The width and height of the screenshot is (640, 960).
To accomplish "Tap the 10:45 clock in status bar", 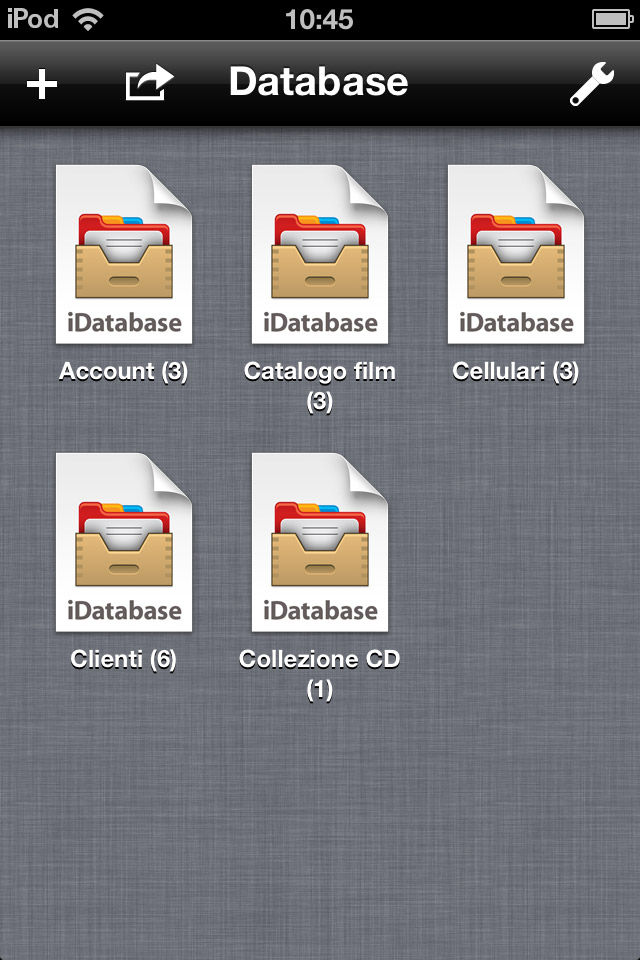I will 319,20.
